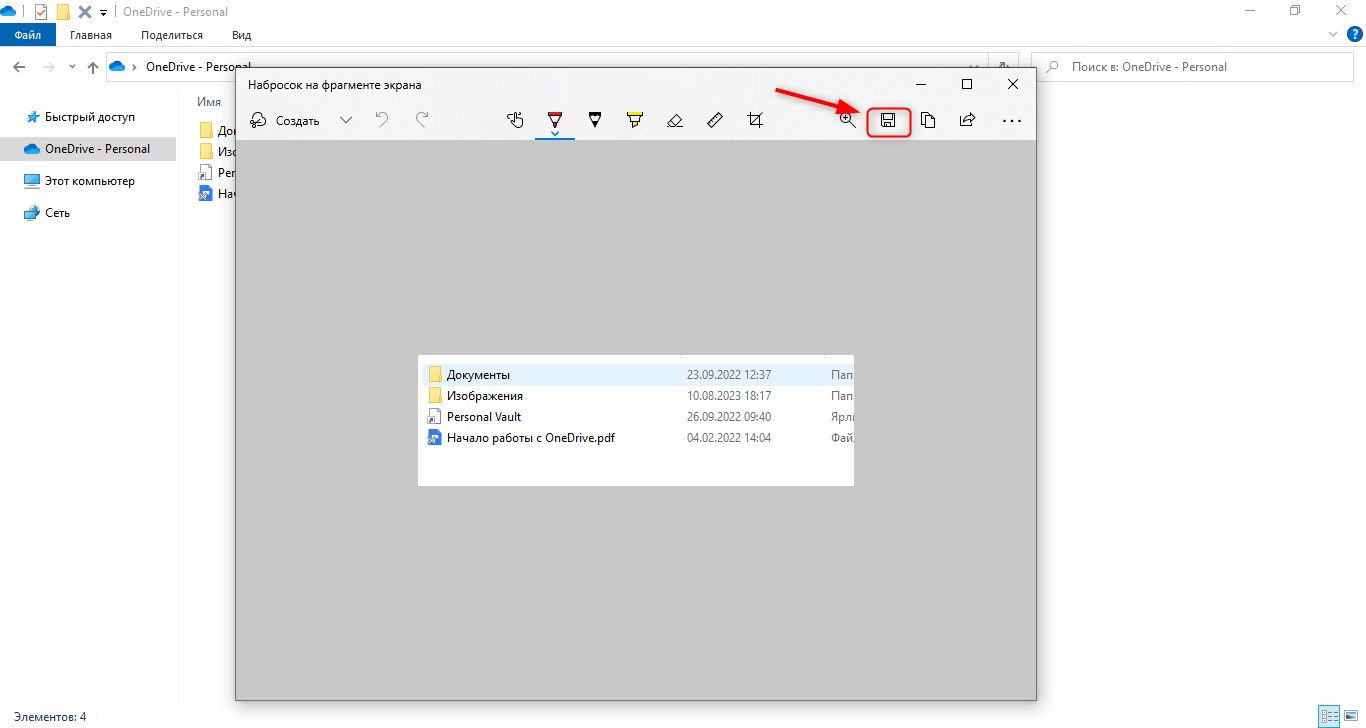Select the yellow highlighter tool

coord(634,120)
